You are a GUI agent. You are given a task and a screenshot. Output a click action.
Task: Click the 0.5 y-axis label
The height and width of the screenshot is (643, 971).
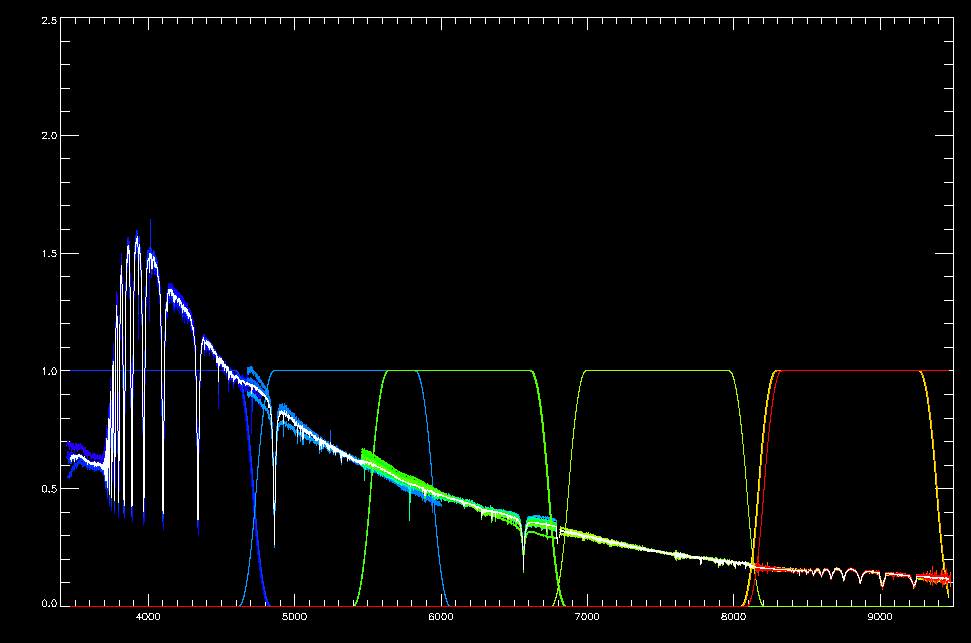pyautogui.click(x=46, y=488)
